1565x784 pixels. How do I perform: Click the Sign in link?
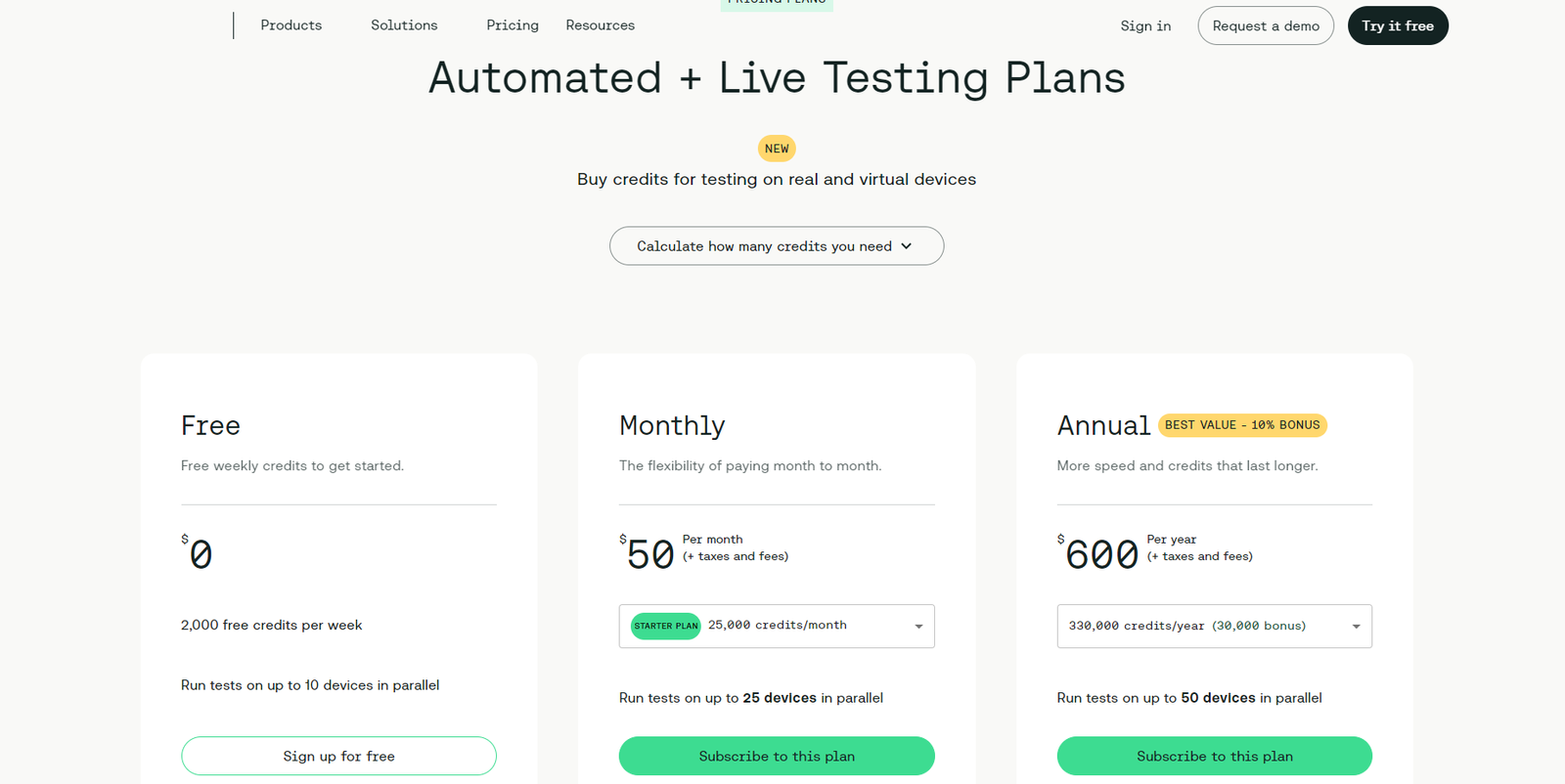pos(1145,26)
